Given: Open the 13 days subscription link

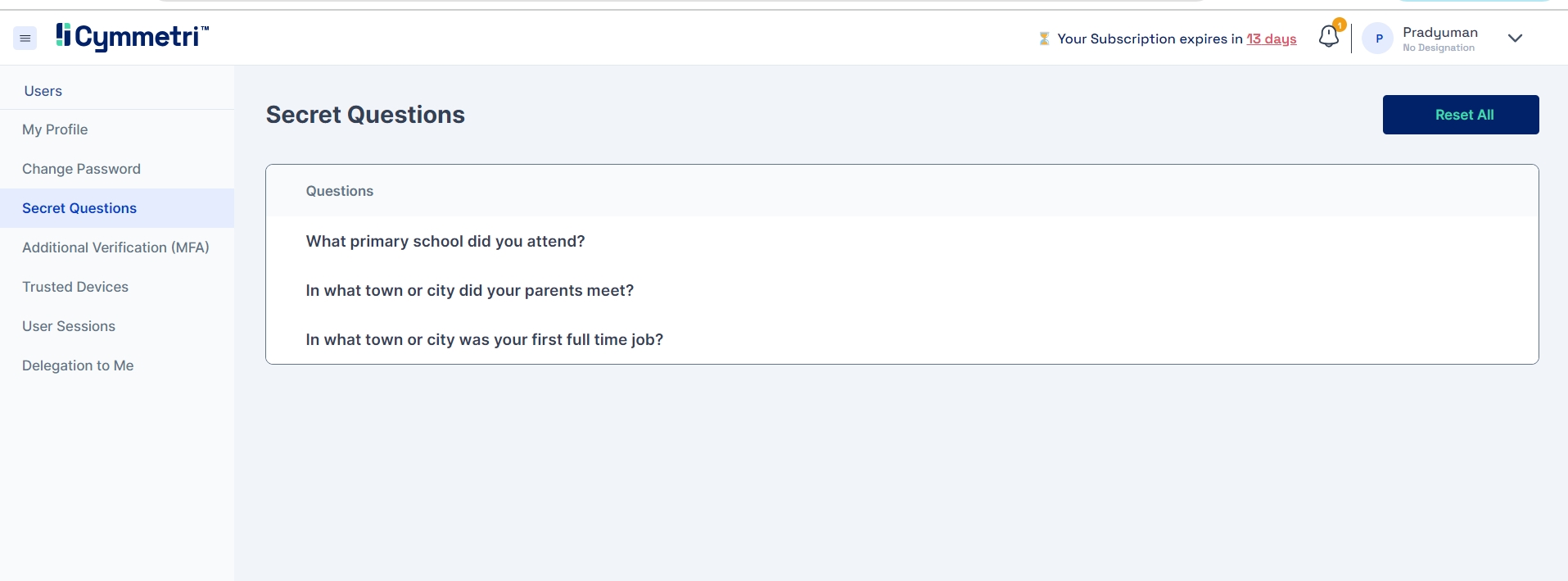Looking at the screenshot, I should (x=1271, y=39).
